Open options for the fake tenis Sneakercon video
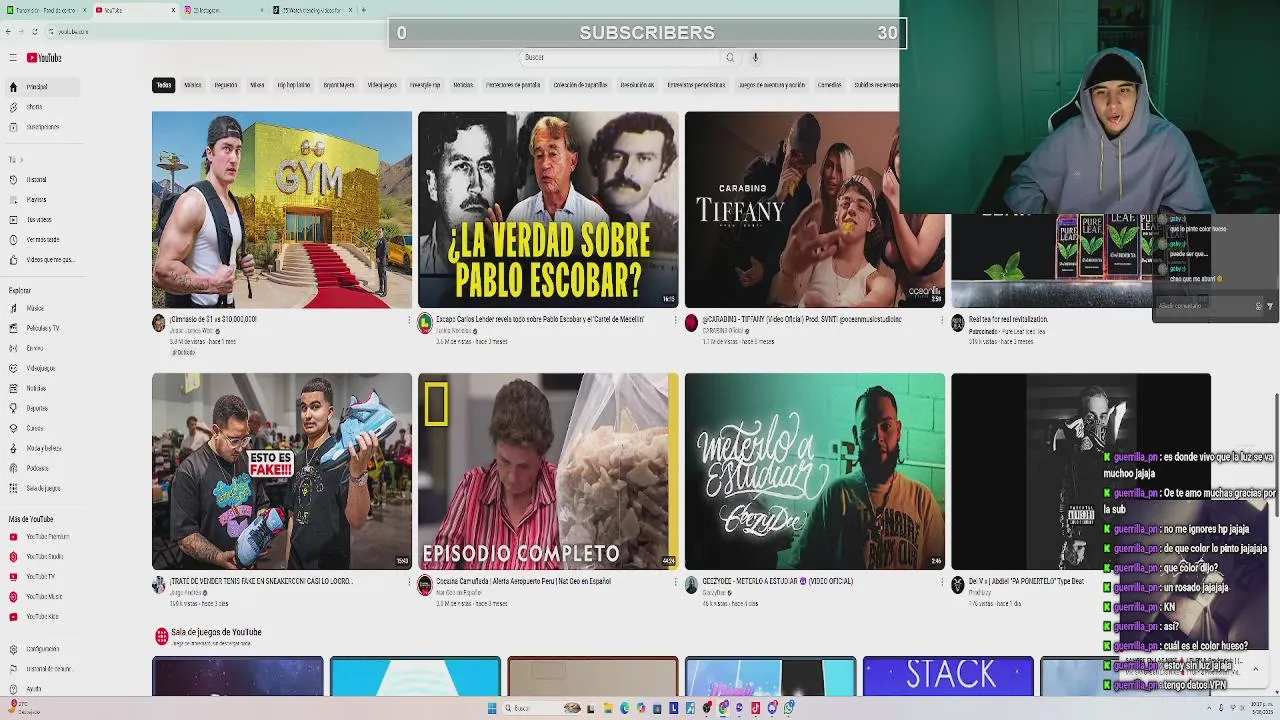Viewport: 1280px width, 720px height. (409, 583)
